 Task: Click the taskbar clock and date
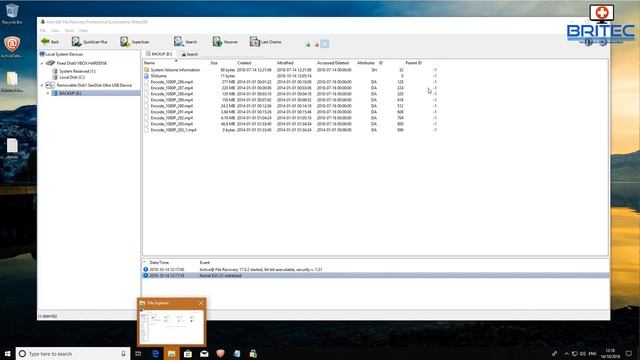[611, 354]
